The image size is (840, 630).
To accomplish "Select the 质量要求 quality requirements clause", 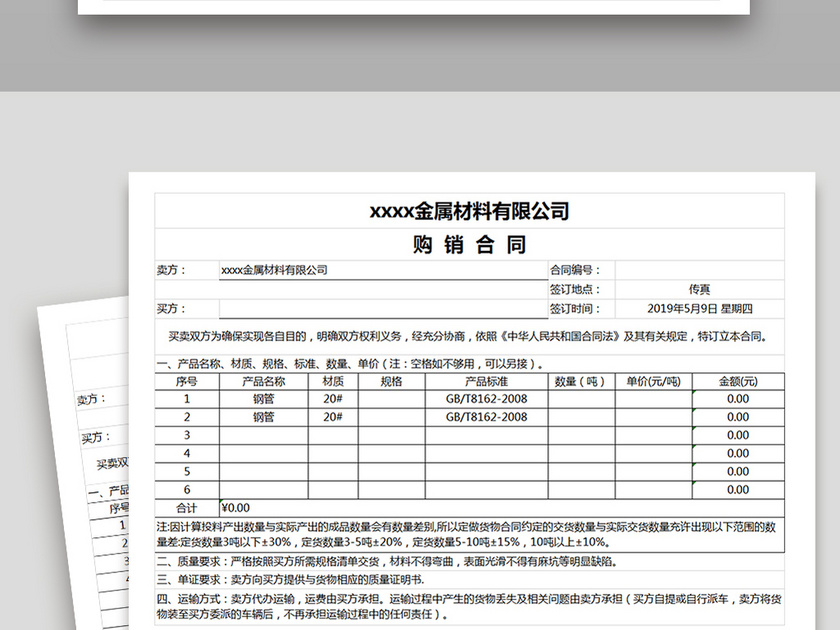I will click(400, 561).
